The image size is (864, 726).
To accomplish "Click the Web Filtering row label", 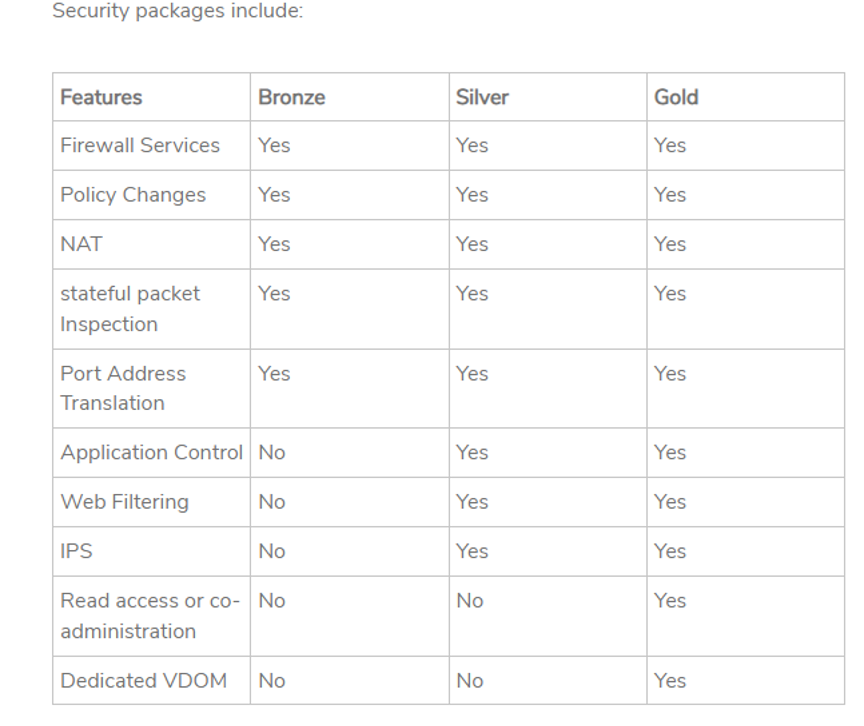I will (x=124, y=502).
